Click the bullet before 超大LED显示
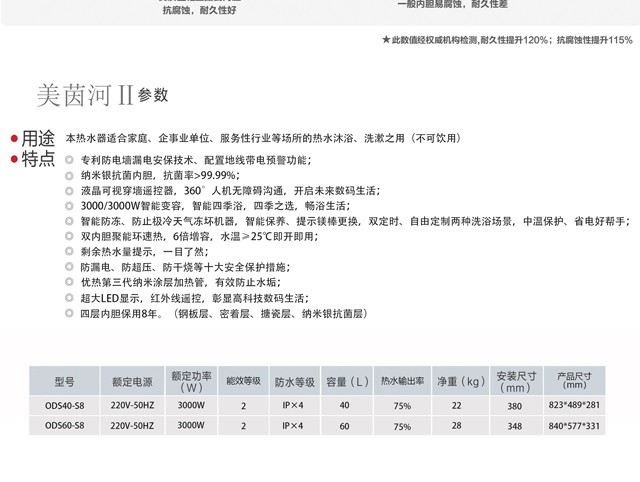This screenshot has height=482, width=640. coord(69,298)
